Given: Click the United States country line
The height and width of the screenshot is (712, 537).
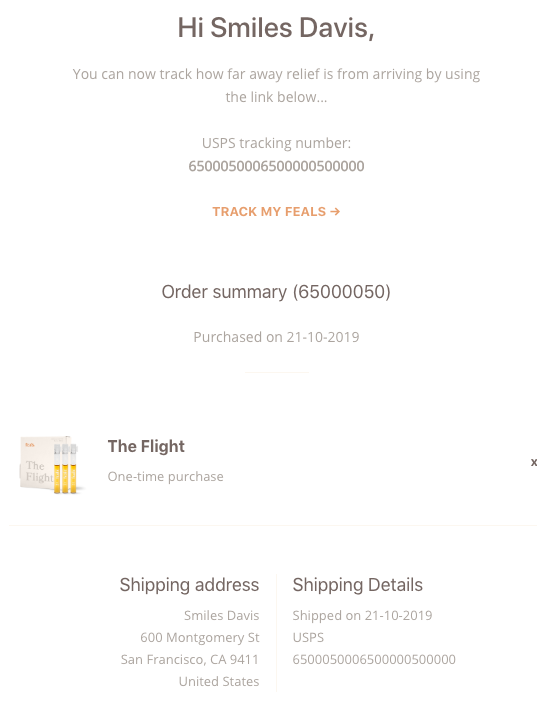Looking at the screenshot, I should pos(219,681).
